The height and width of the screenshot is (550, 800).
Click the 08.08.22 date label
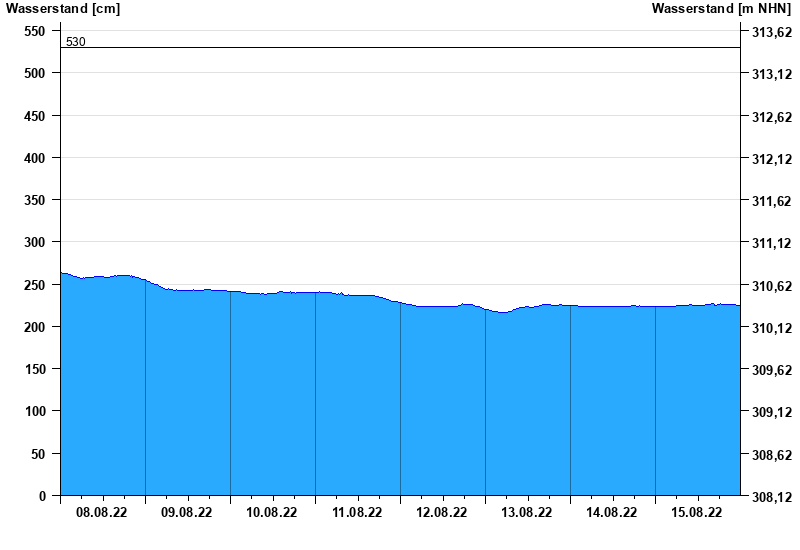point(102,512)
